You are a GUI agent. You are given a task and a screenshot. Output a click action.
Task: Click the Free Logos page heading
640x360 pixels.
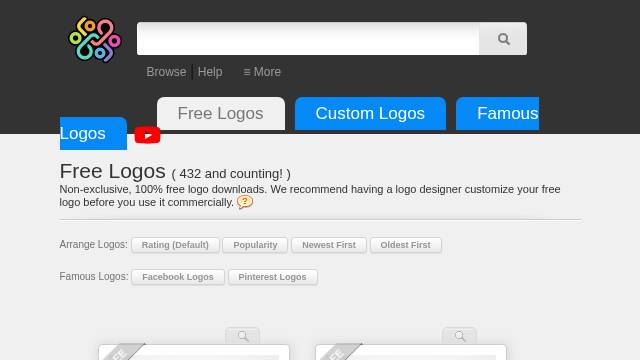click(113, 171)
